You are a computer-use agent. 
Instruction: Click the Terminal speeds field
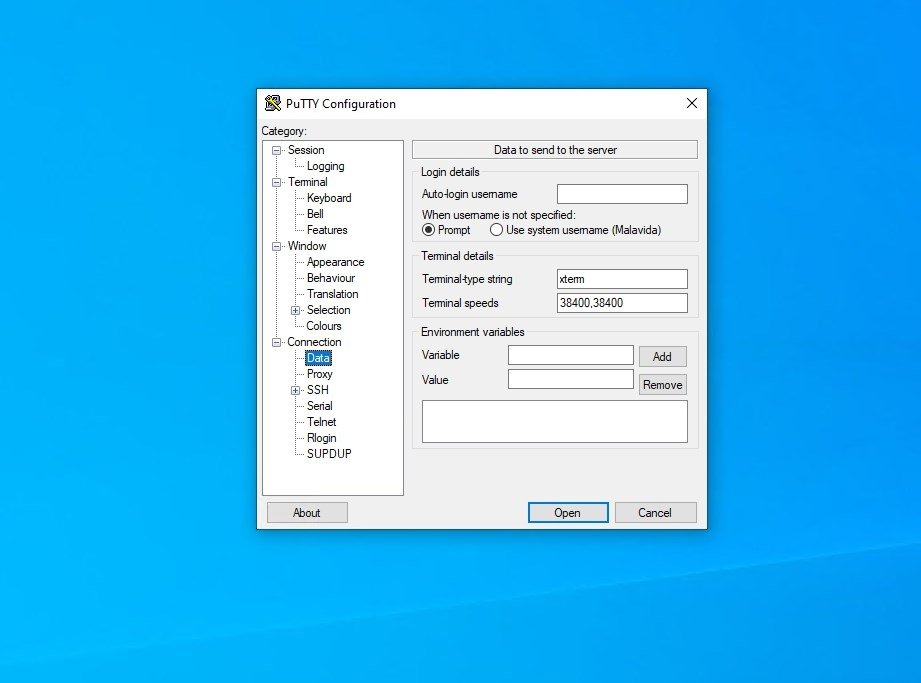tap(622, 303)
